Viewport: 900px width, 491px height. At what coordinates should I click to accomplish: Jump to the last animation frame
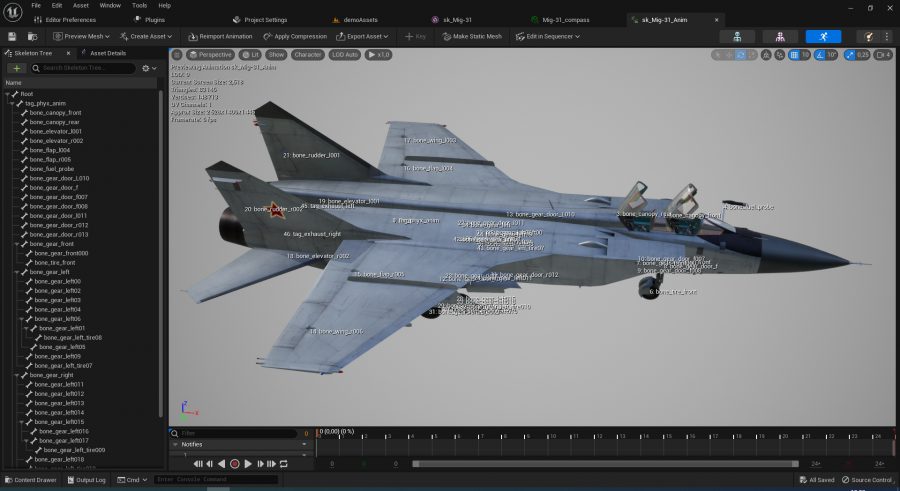pyautogui.click(x=271, y=464)
